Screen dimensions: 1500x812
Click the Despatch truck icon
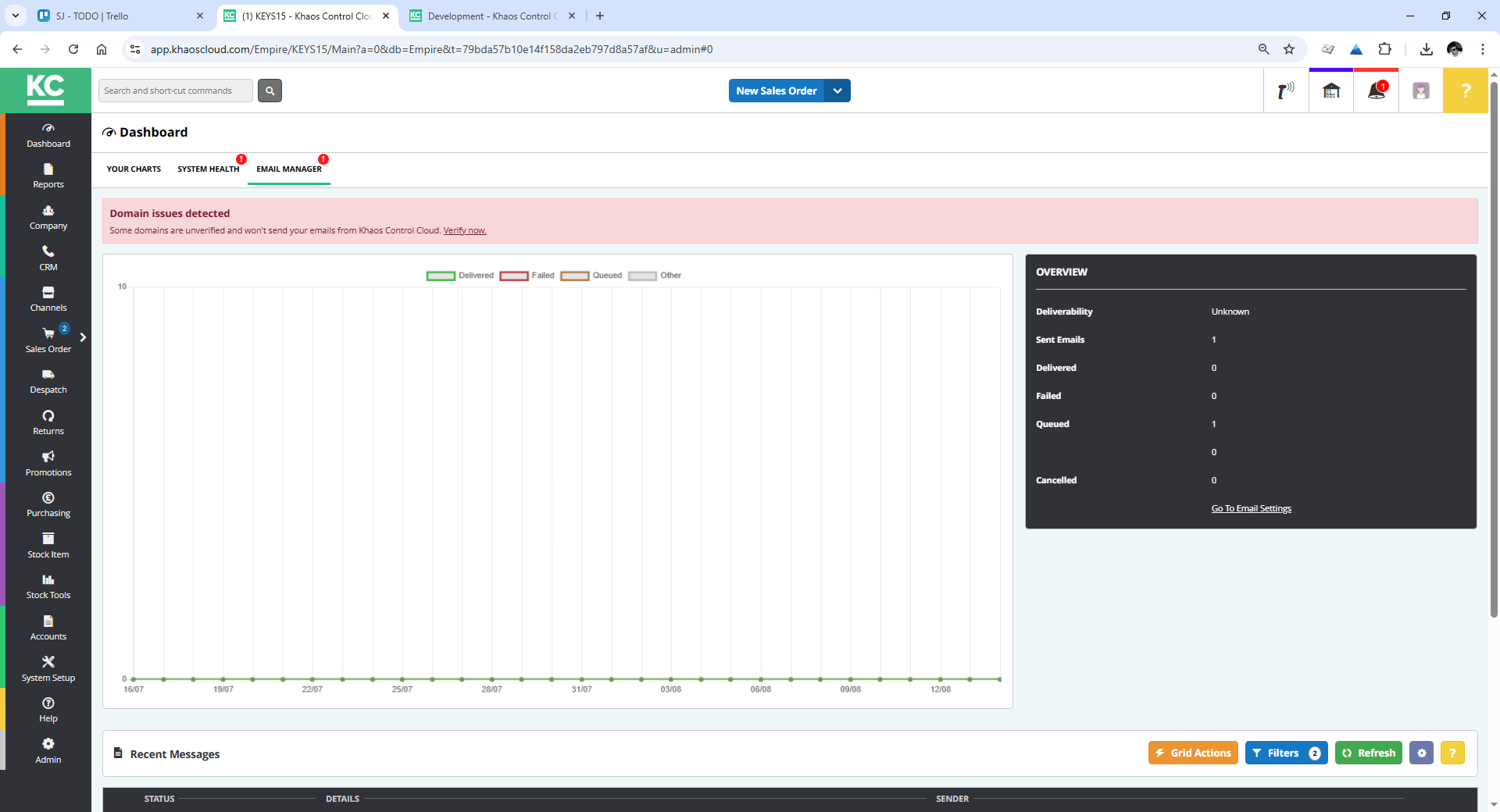click(x=48, y=375)
